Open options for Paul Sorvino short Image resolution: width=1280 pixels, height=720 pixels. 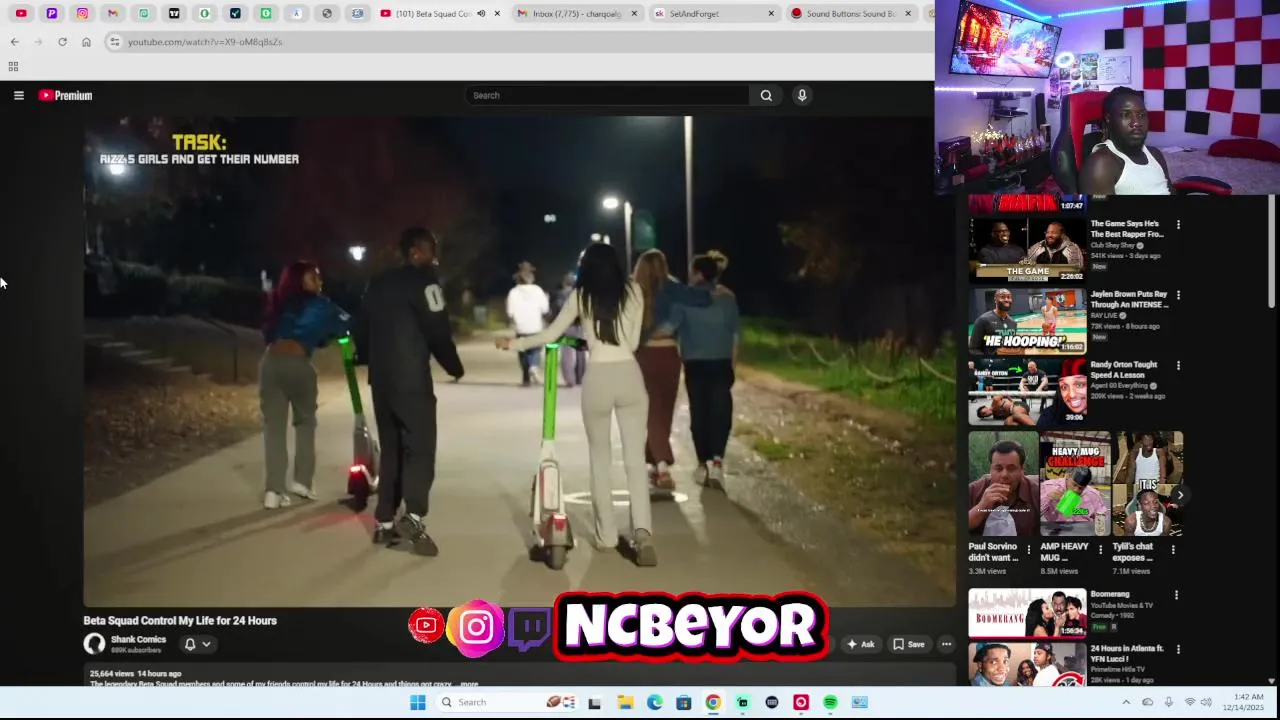1028,549
